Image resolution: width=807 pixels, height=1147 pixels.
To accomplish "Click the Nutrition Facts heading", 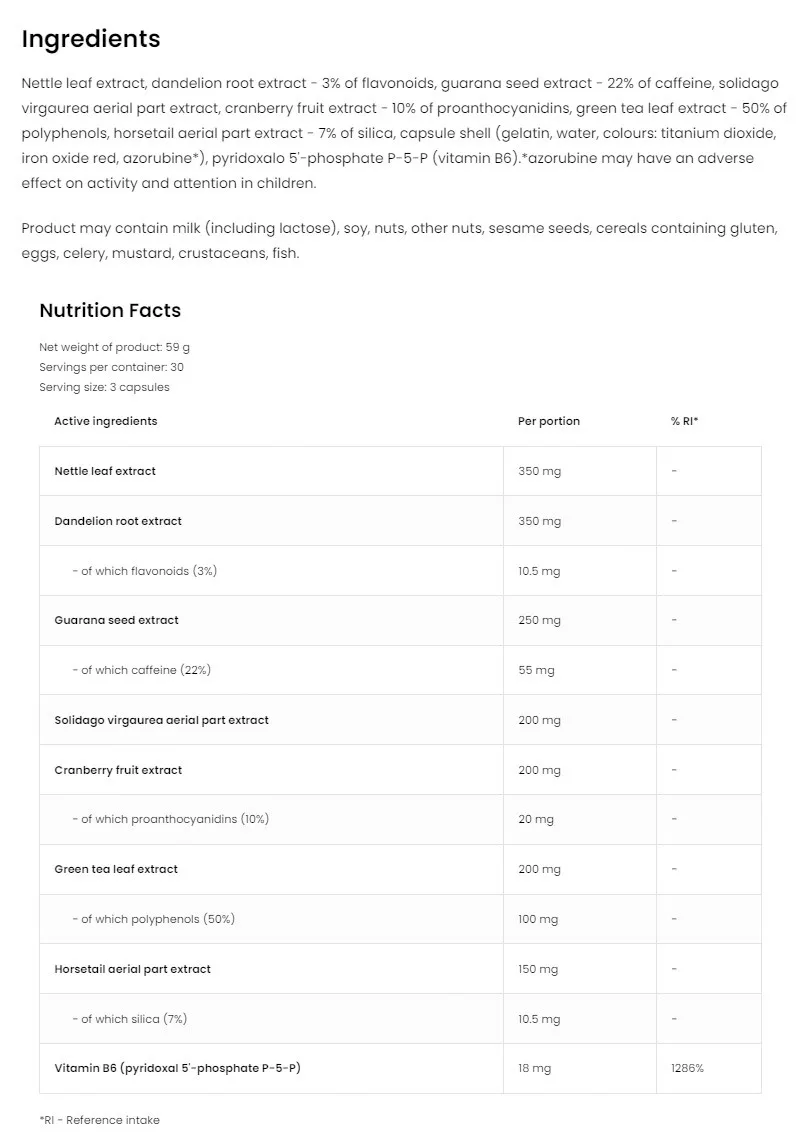I will point(110,310).
